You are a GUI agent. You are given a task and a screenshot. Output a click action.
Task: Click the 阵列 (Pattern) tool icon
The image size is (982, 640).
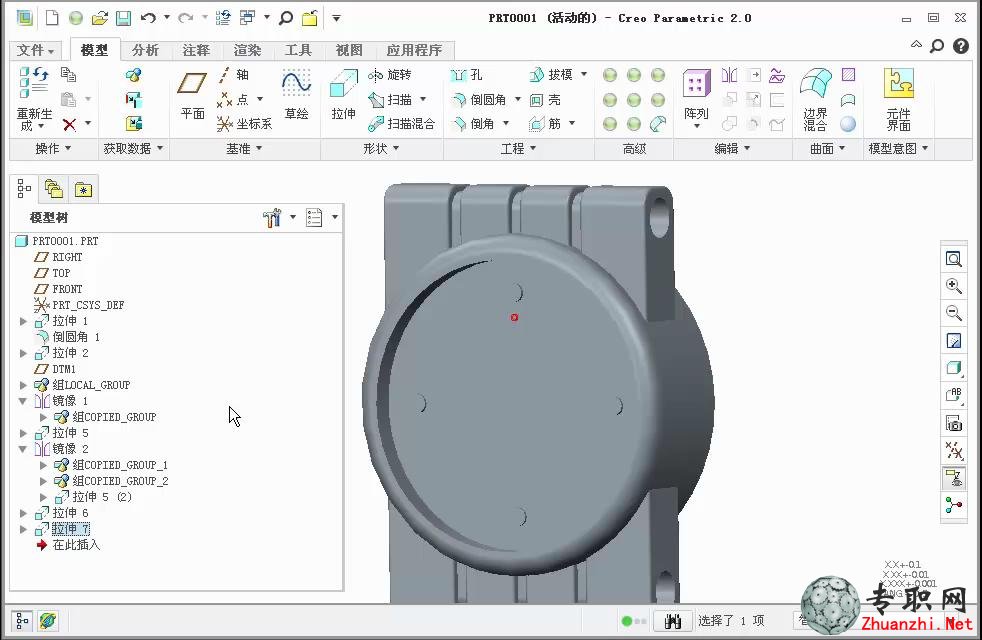pos(696,84)
